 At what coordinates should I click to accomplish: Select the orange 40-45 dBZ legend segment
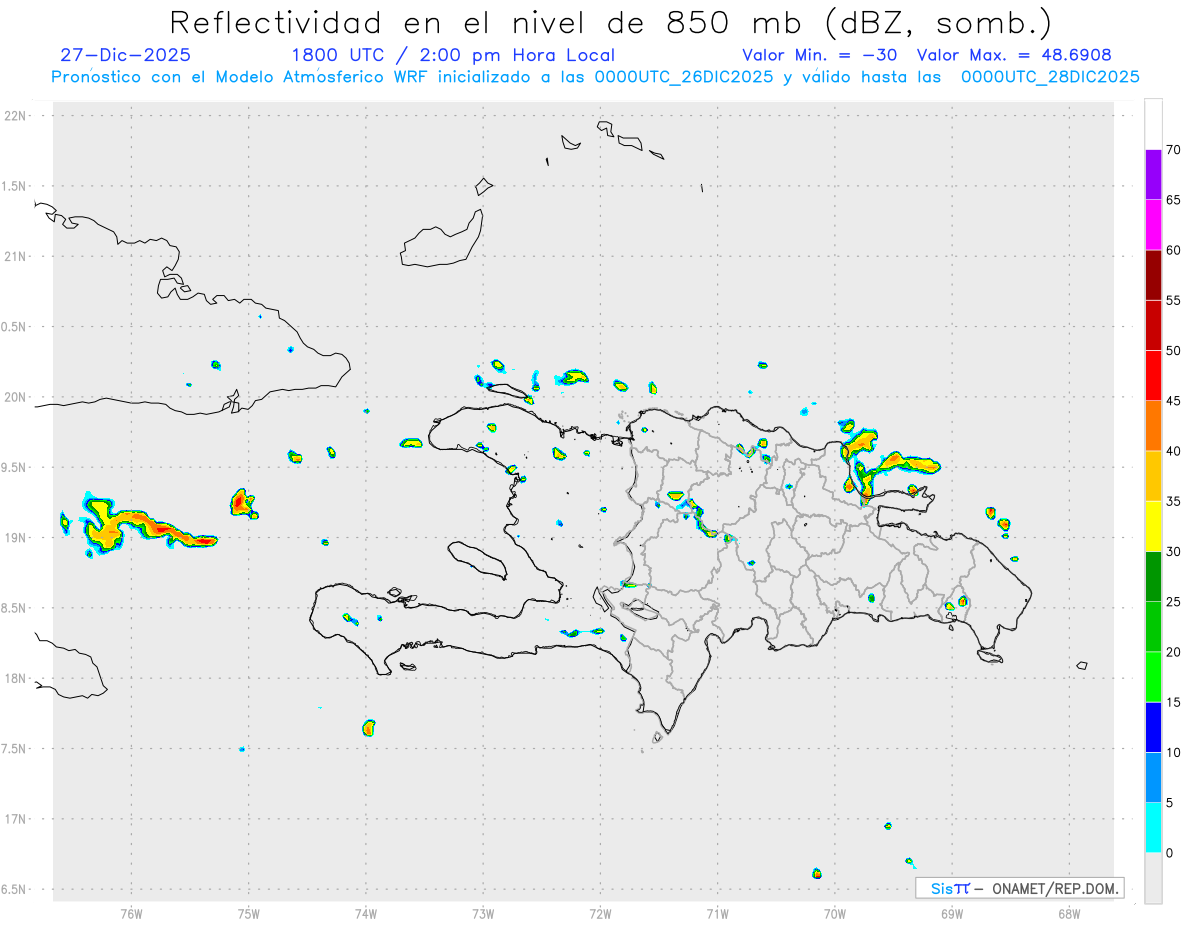point(1153,426)
